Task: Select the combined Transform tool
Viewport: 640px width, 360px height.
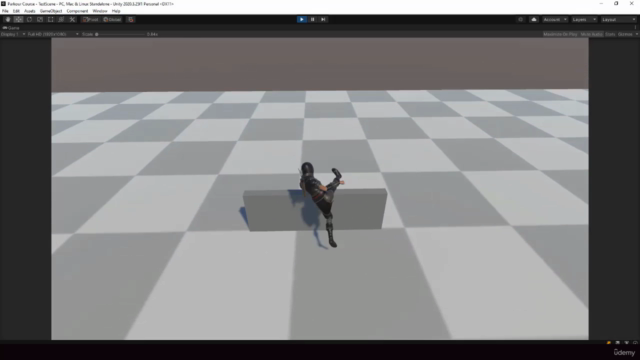Action: [x=61, y=20]
